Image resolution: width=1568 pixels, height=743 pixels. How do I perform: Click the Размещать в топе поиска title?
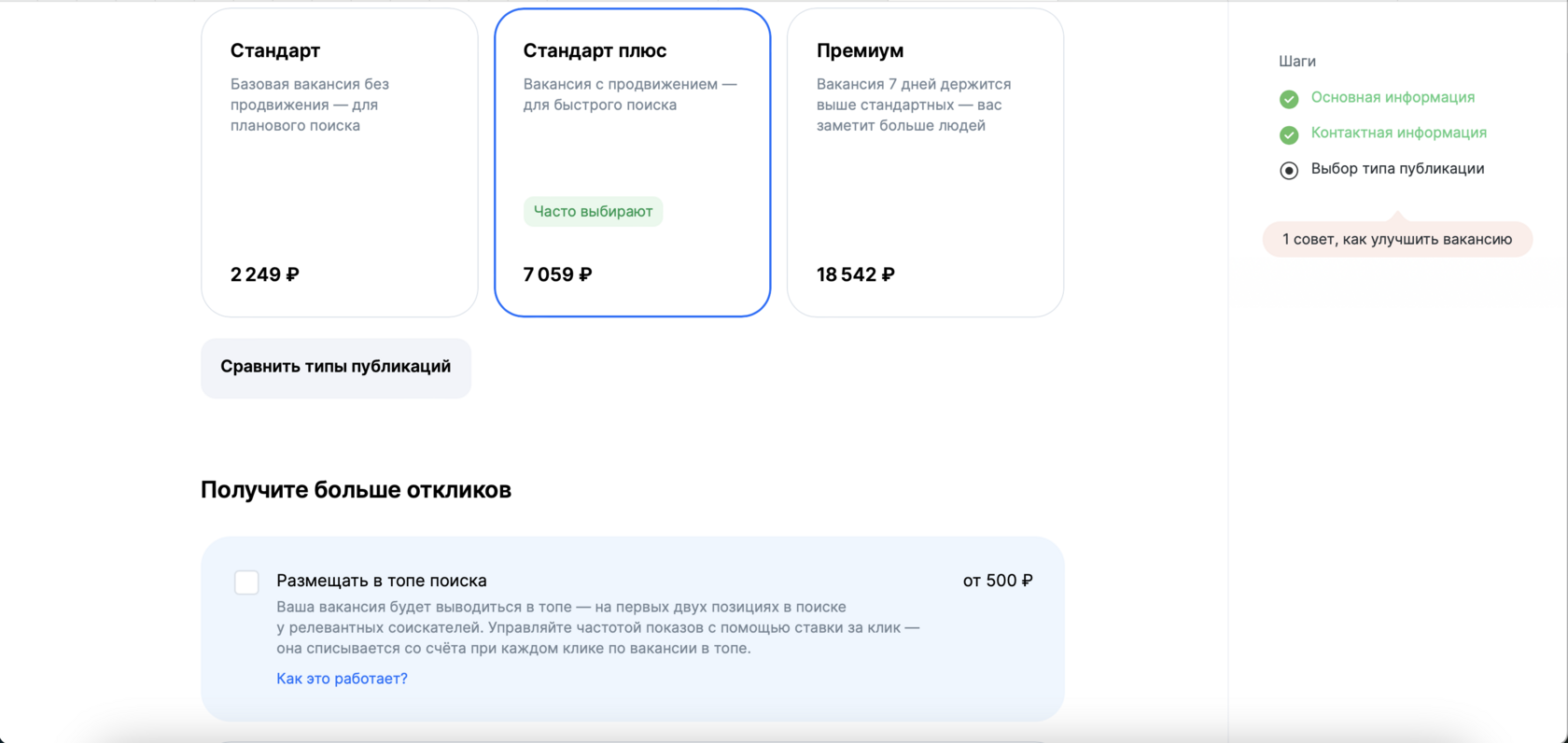click(x=381, y=581)
